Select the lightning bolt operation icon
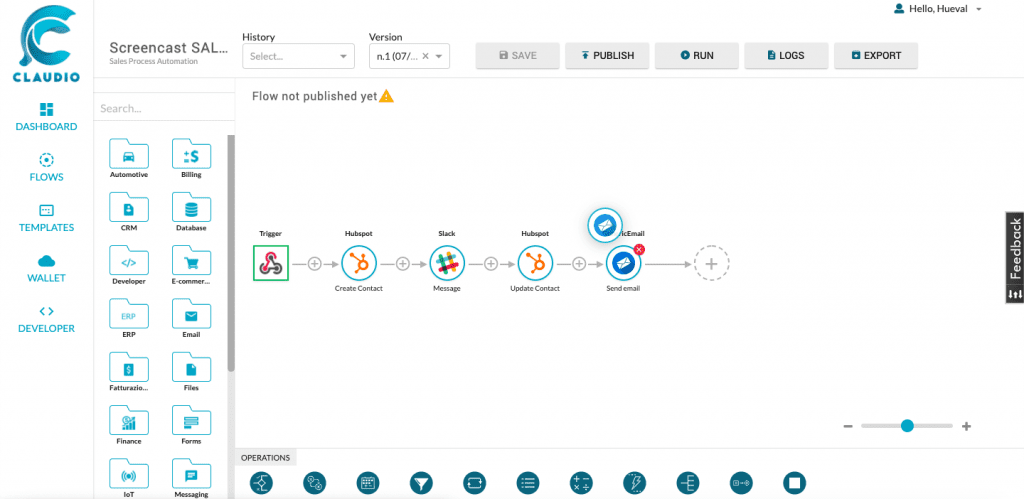 coord(635,483)
